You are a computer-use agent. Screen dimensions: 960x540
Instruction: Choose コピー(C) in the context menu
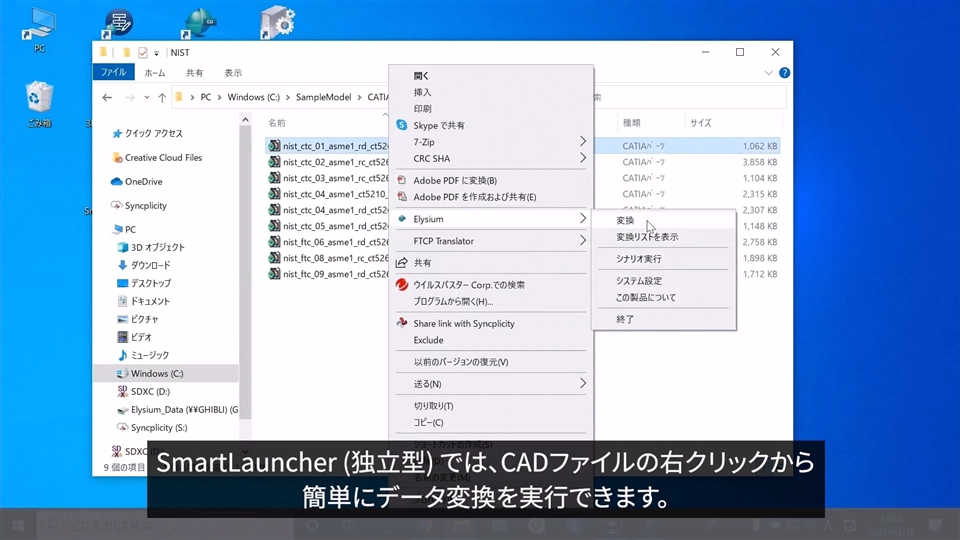(x=428, y=422)
